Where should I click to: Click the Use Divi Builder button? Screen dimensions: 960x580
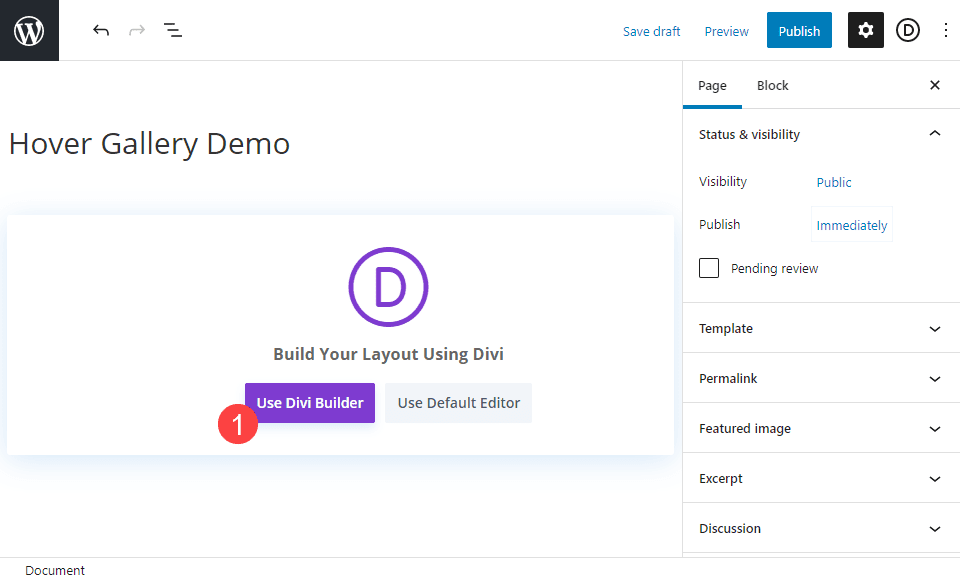click(309, 402)
